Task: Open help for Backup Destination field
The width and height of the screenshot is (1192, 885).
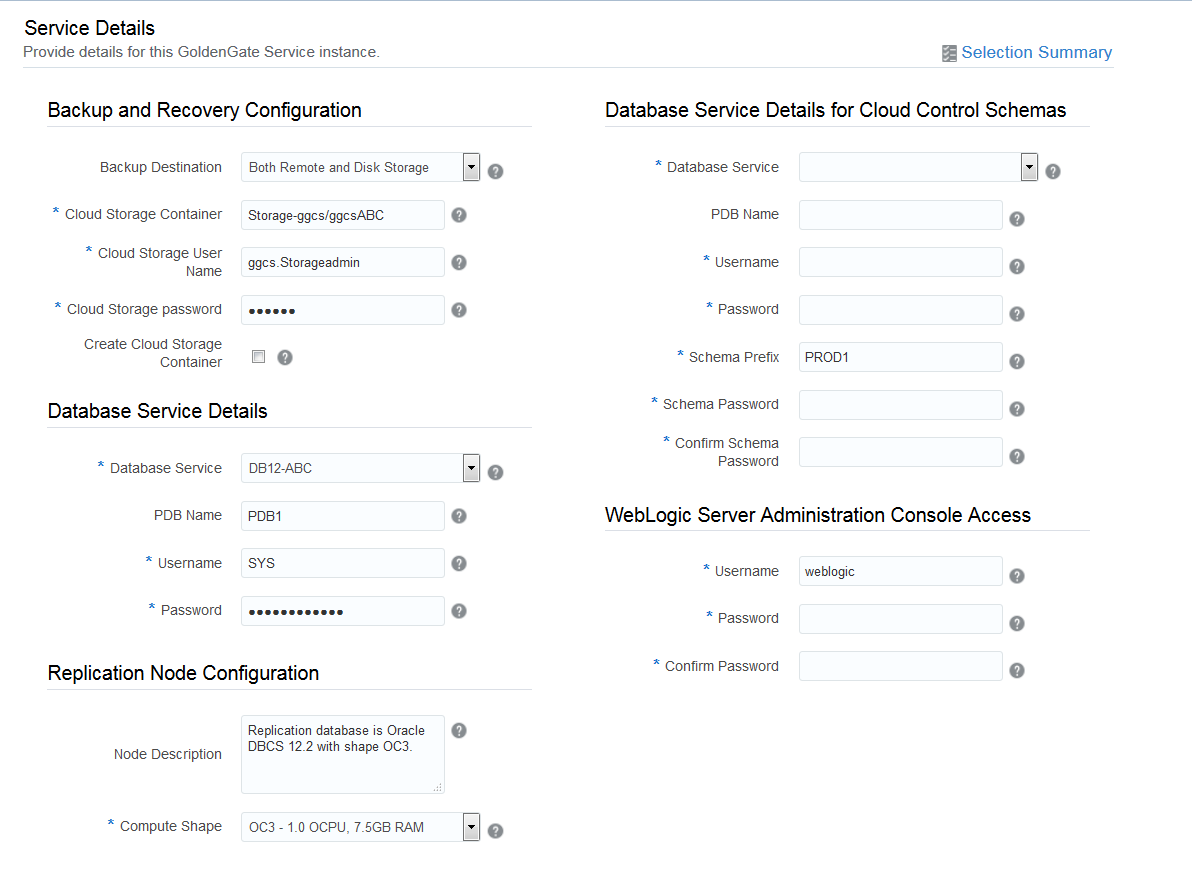Action: pyautogui.click(x=495, y=170)
